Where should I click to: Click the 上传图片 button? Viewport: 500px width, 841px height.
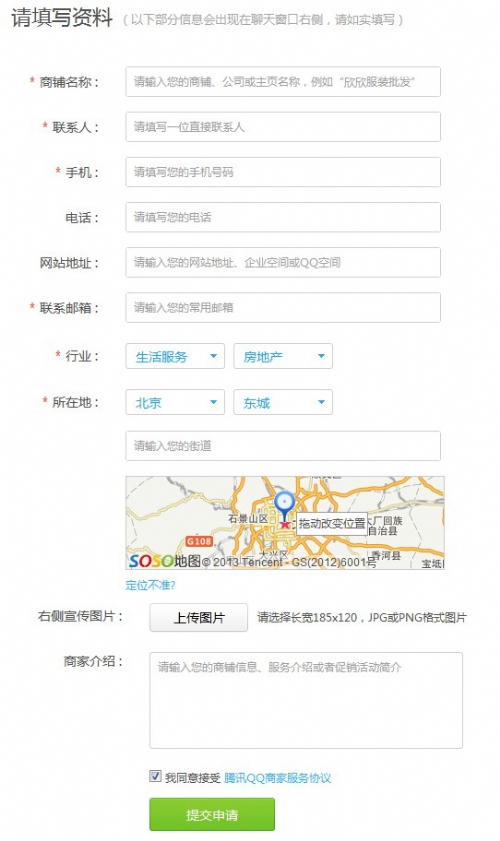pyautogui.click(x=198, y=617)
